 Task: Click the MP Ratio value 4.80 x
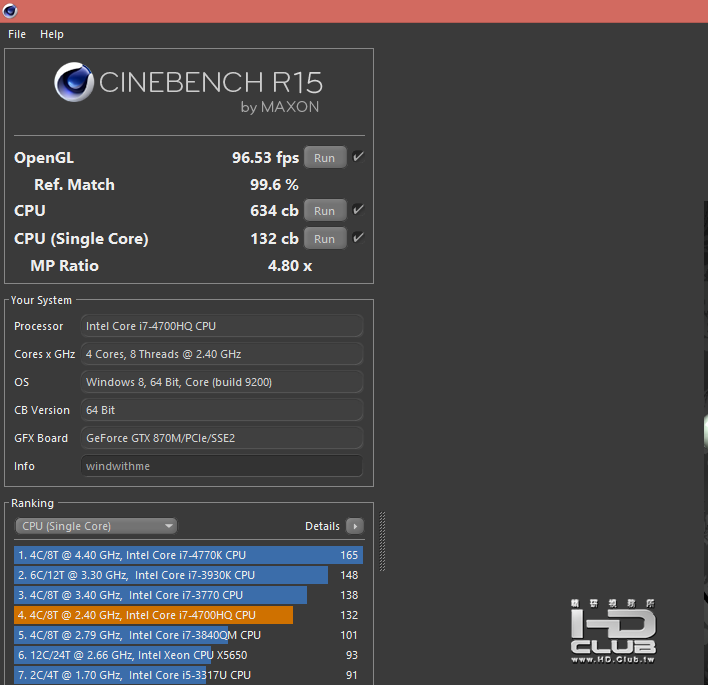coord(290,266)
